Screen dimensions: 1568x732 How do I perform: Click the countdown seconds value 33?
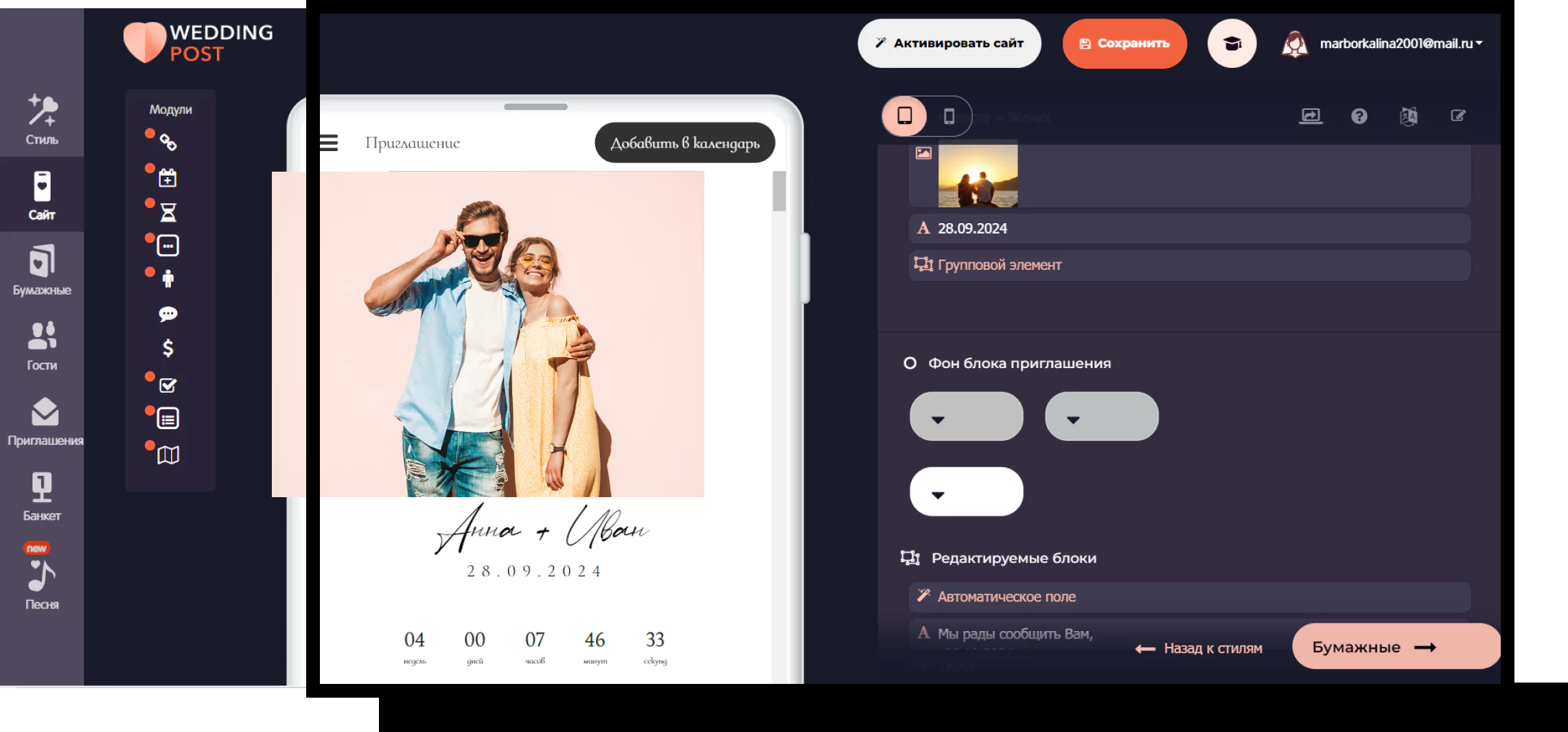655,640
